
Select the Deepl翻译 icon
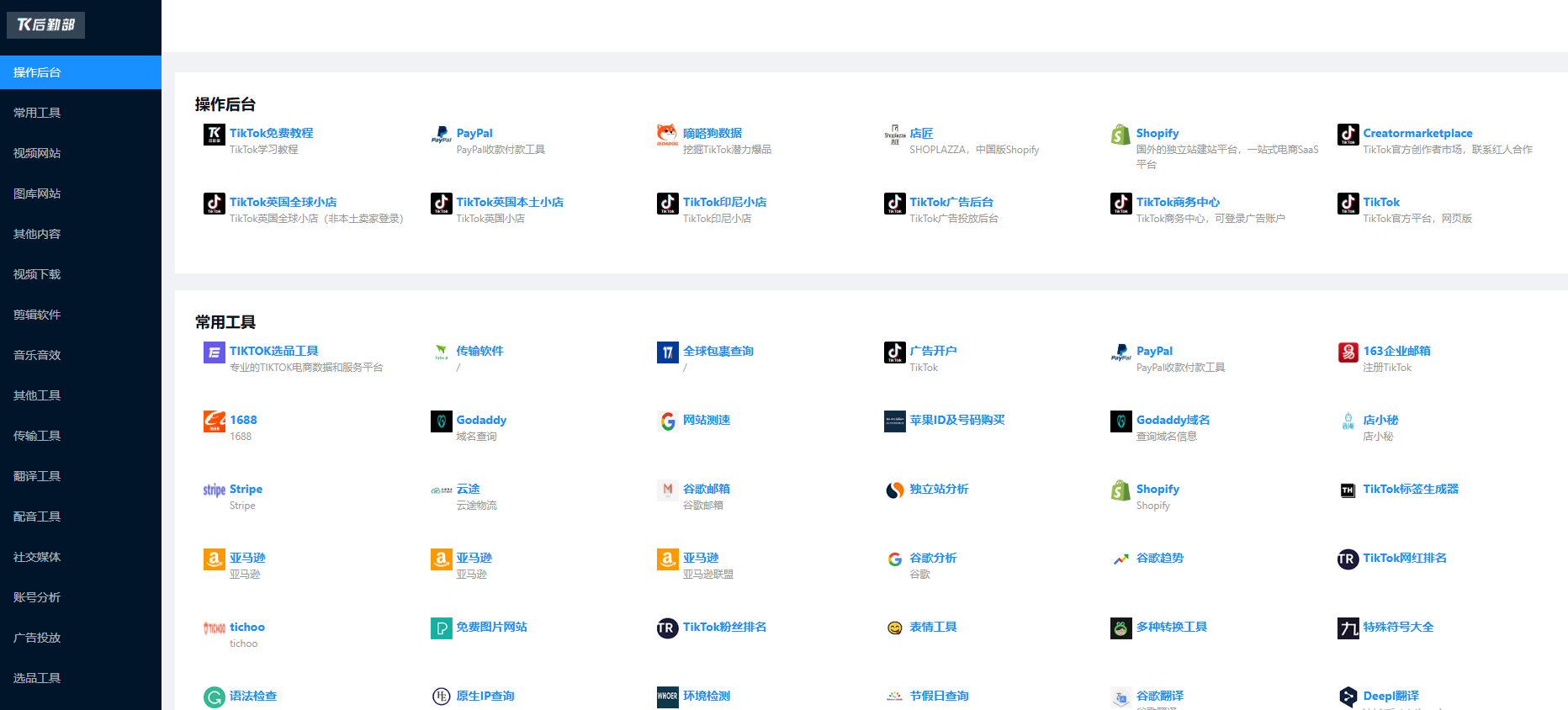click(1348, 697)
